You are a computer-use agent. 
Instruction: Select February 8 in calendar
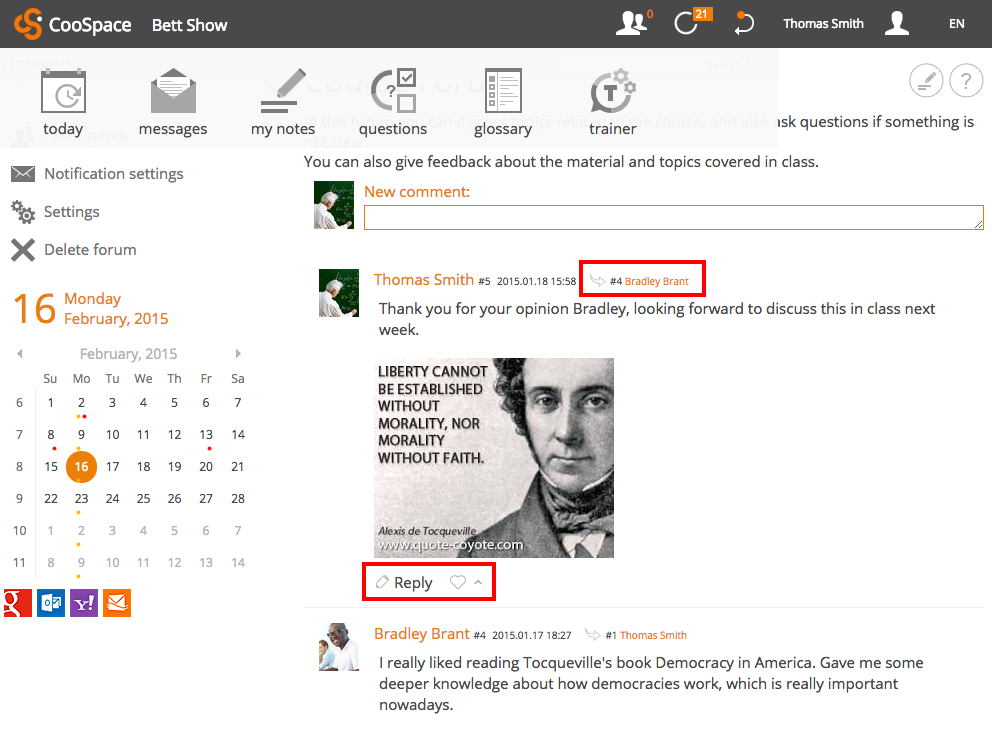point(51,435)
